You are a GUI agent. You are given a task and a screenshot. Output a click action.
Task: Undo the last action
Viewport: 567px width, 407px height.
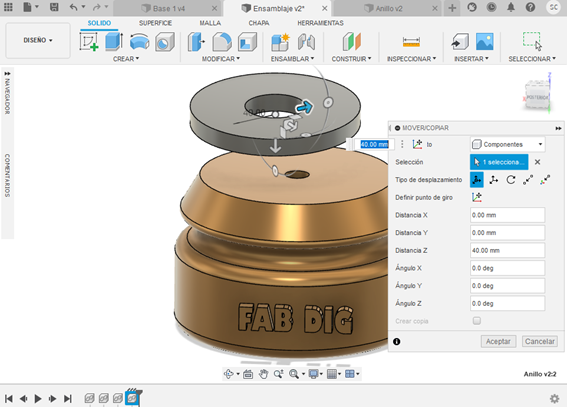click(73, 7)
